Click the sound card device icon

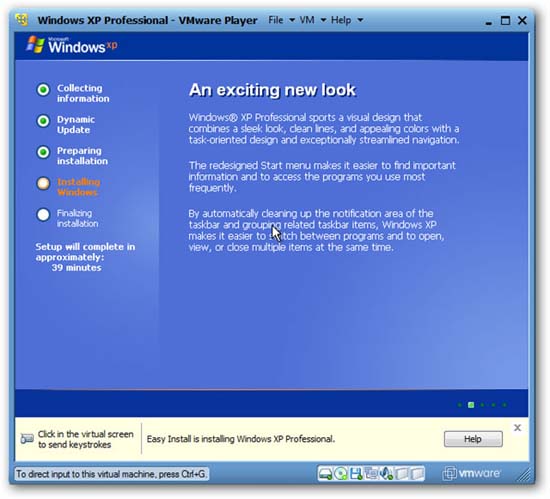pyautogui.click(x=387, y=474)
